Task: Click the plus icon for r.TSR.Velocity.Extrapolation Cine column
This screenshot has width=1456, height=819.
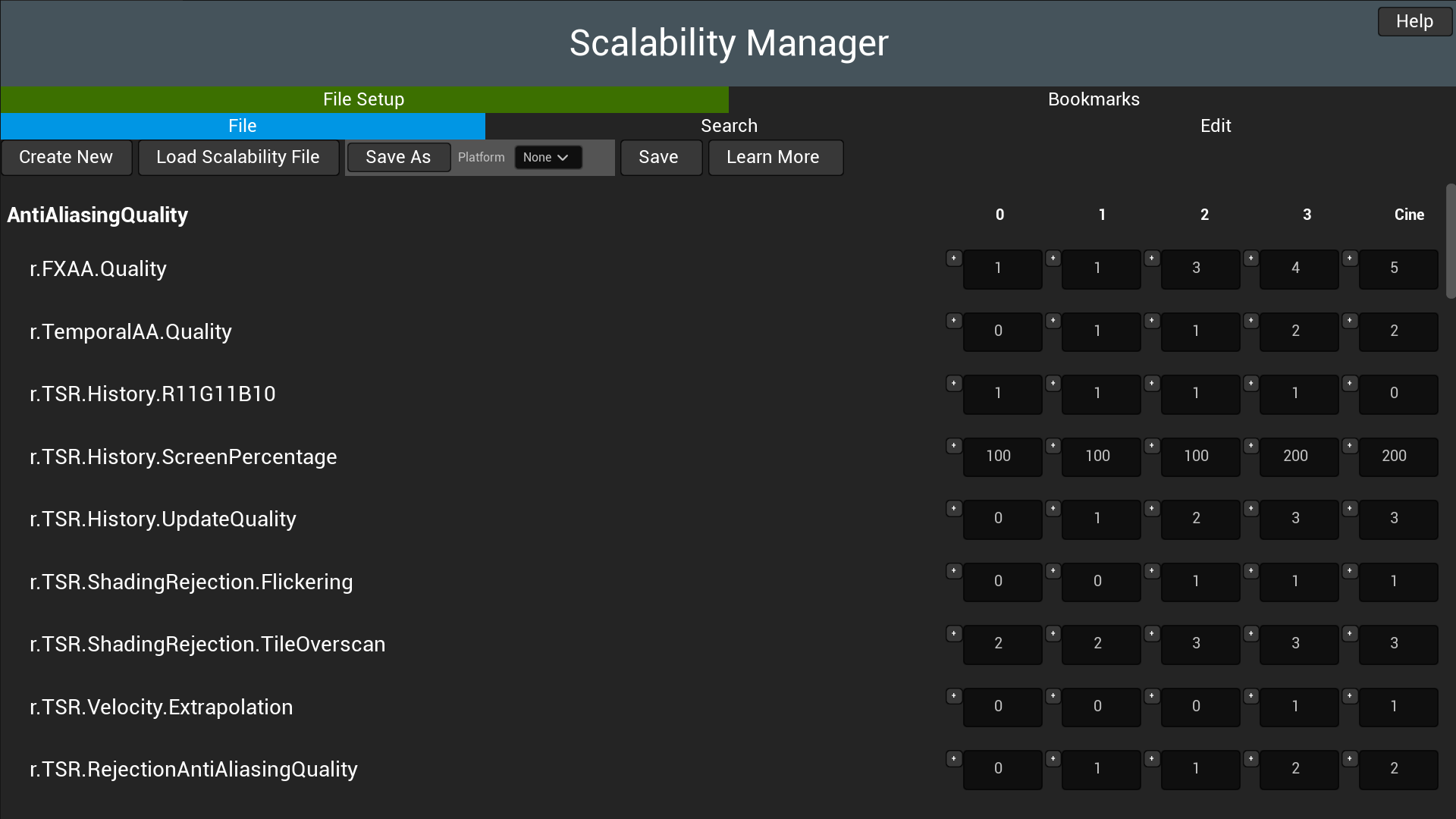Action: (1350, 696)
